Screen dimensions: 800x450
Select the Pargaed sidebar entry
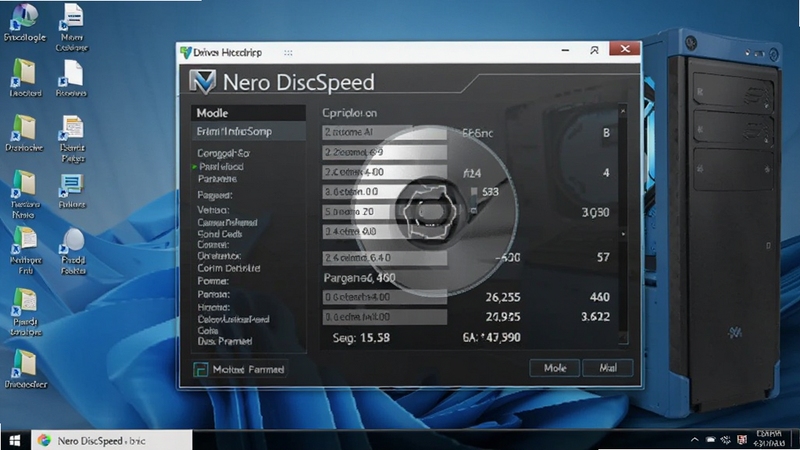point(215,195)
